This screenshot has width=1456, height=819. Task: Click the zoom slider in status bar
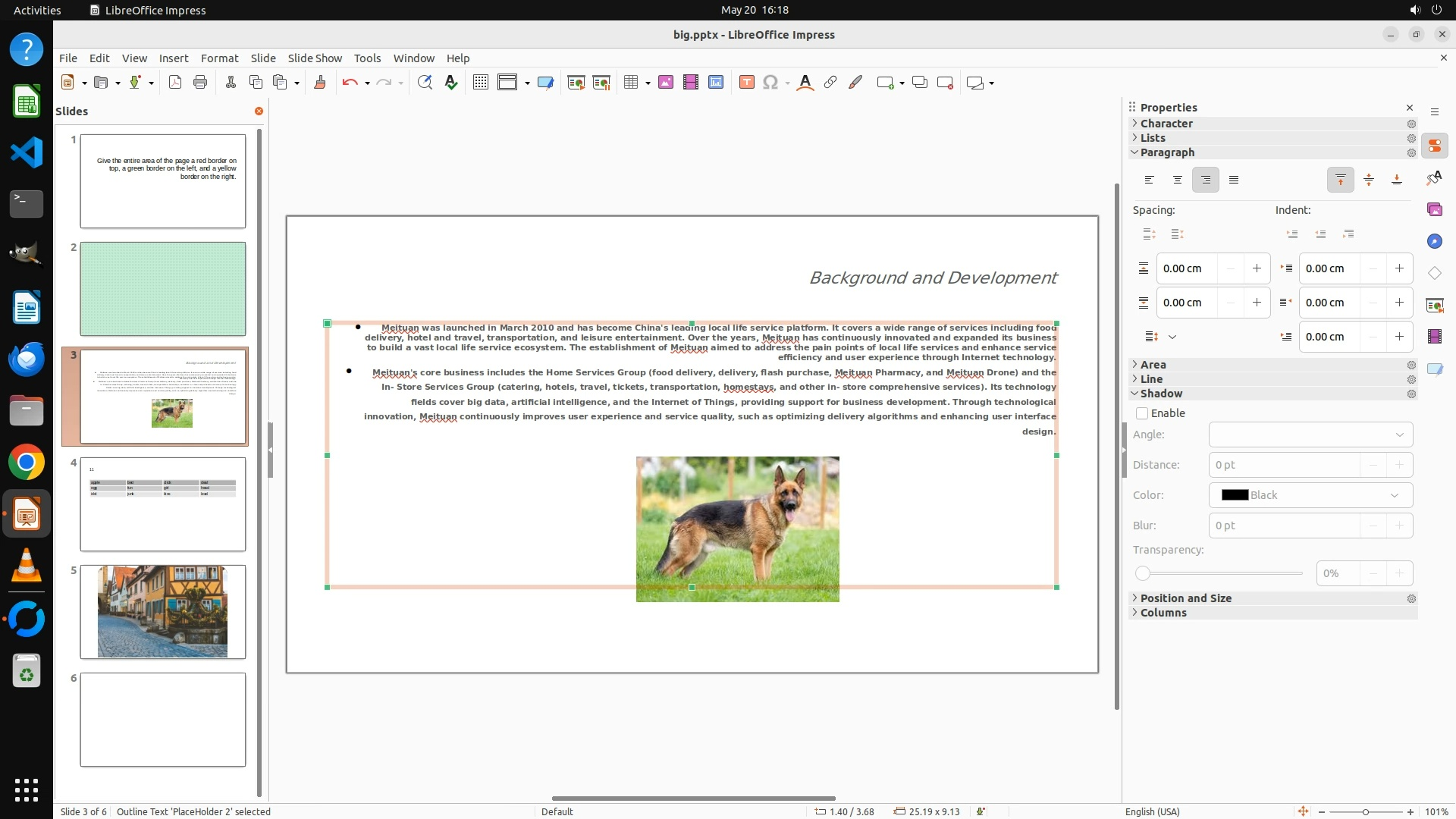(1365, 811)
